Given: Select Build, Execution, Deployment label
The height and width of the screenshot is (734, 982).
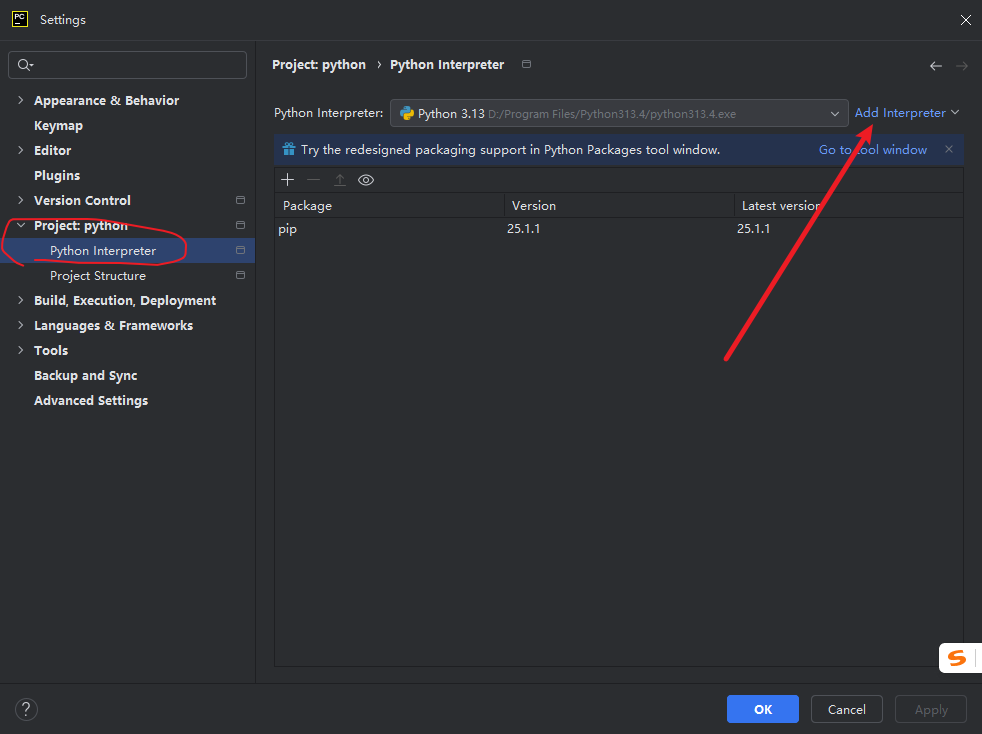Looking at the screenshot, I should (x=125, y=301).
